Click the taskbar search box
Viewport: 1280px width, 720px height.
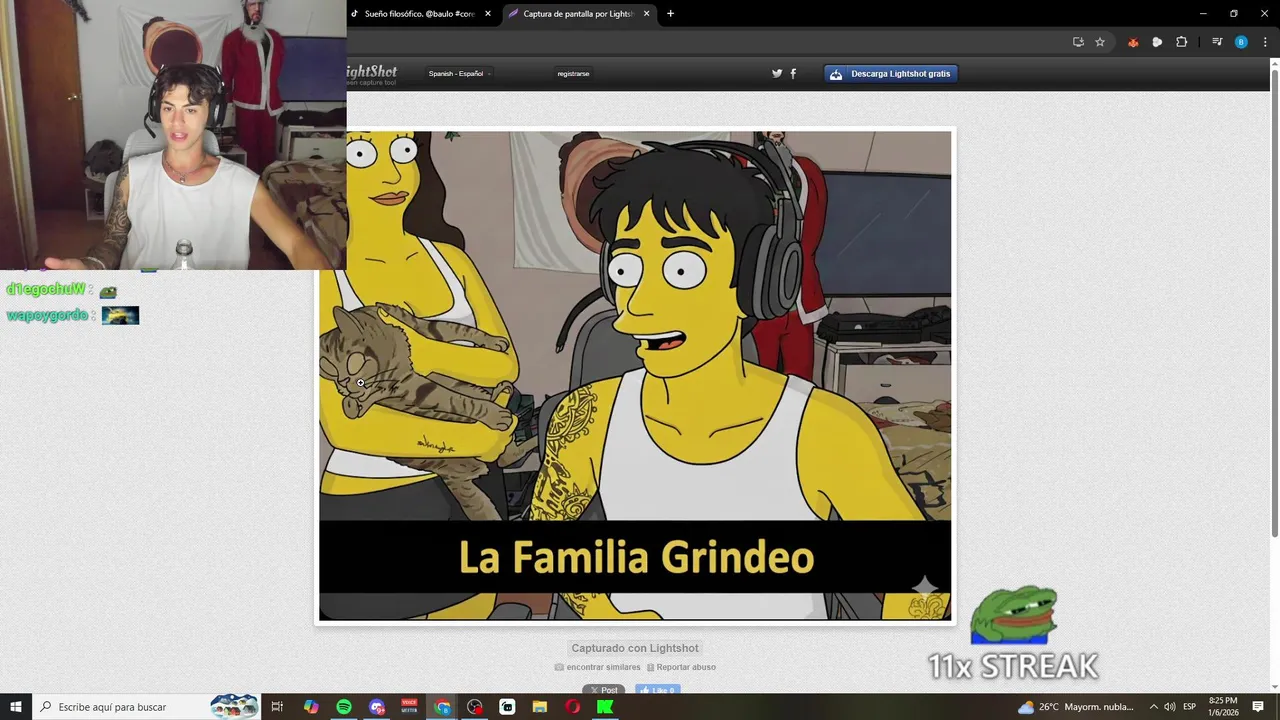pyautogui.click(x=147, y=707)
